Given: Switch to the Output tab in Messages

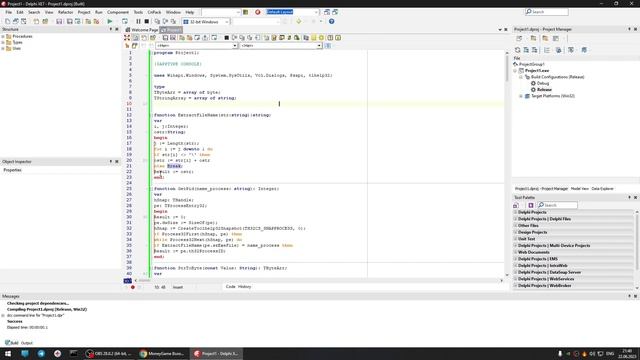Looking at the screenshot, I should (x=27, y=343).
